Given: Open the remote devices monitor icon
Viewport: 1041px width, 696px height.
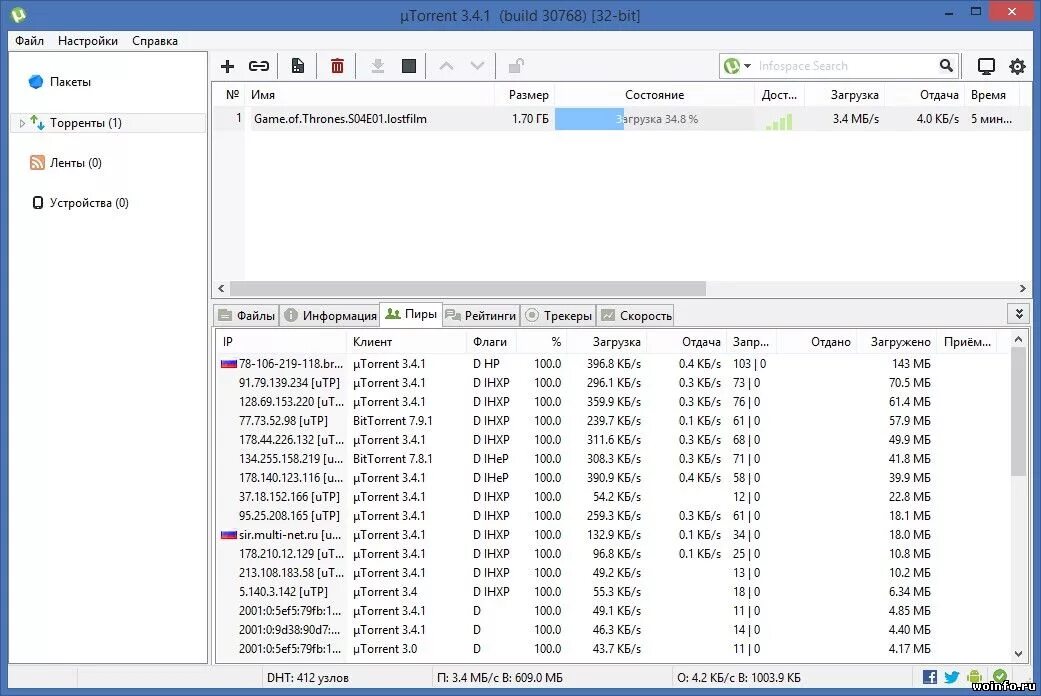Looking at the screenshot, I should point(986,66).
